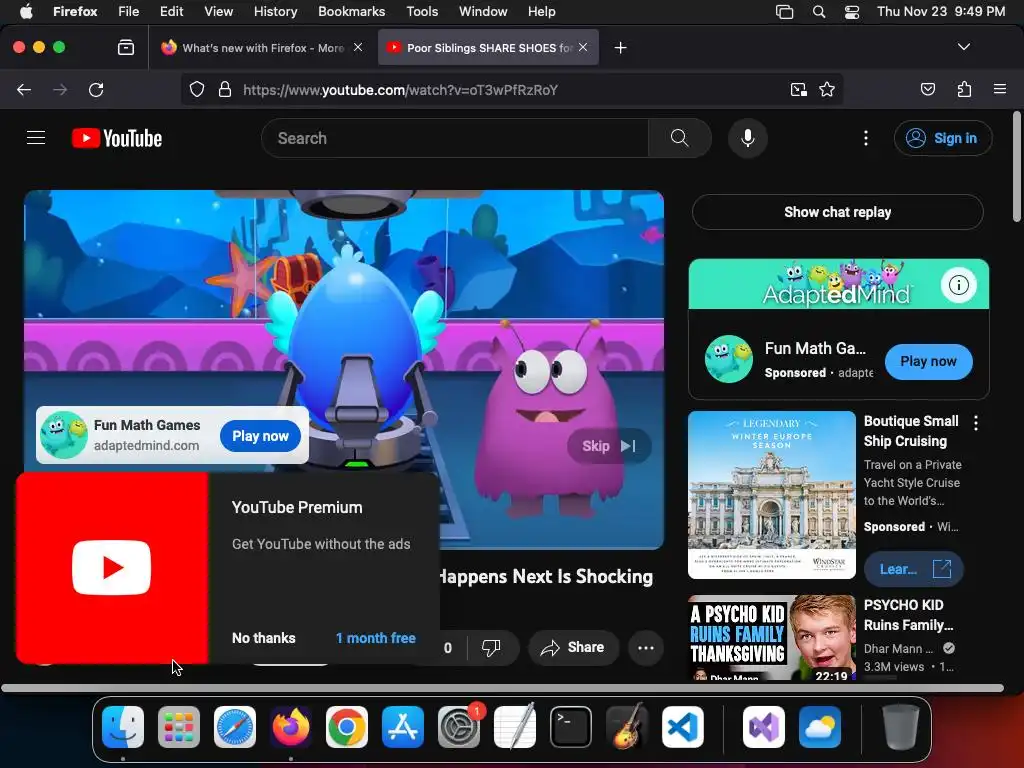
Task: Go to YouTube home via logo
Action: (117, 138)
